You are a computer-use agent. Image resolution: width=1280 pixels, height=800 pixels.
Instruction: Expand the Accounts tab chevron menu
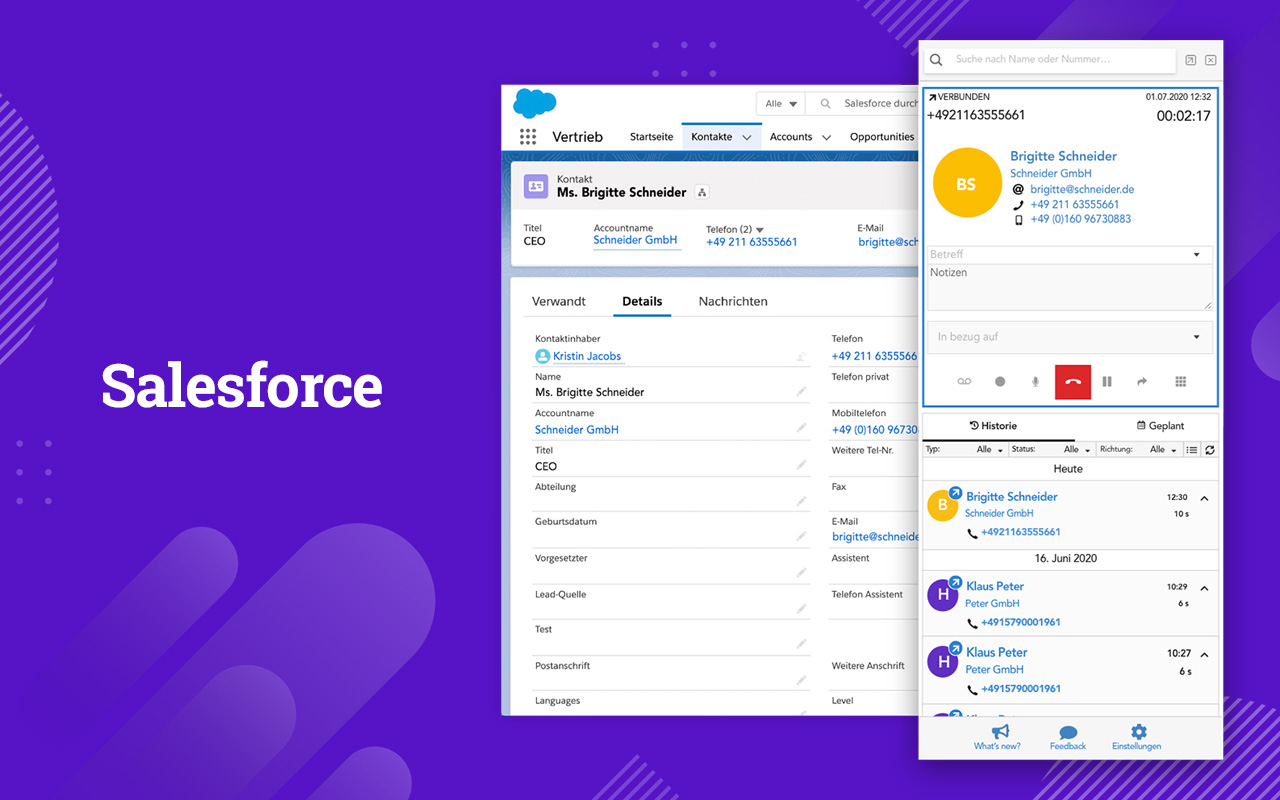coord(826,137)
